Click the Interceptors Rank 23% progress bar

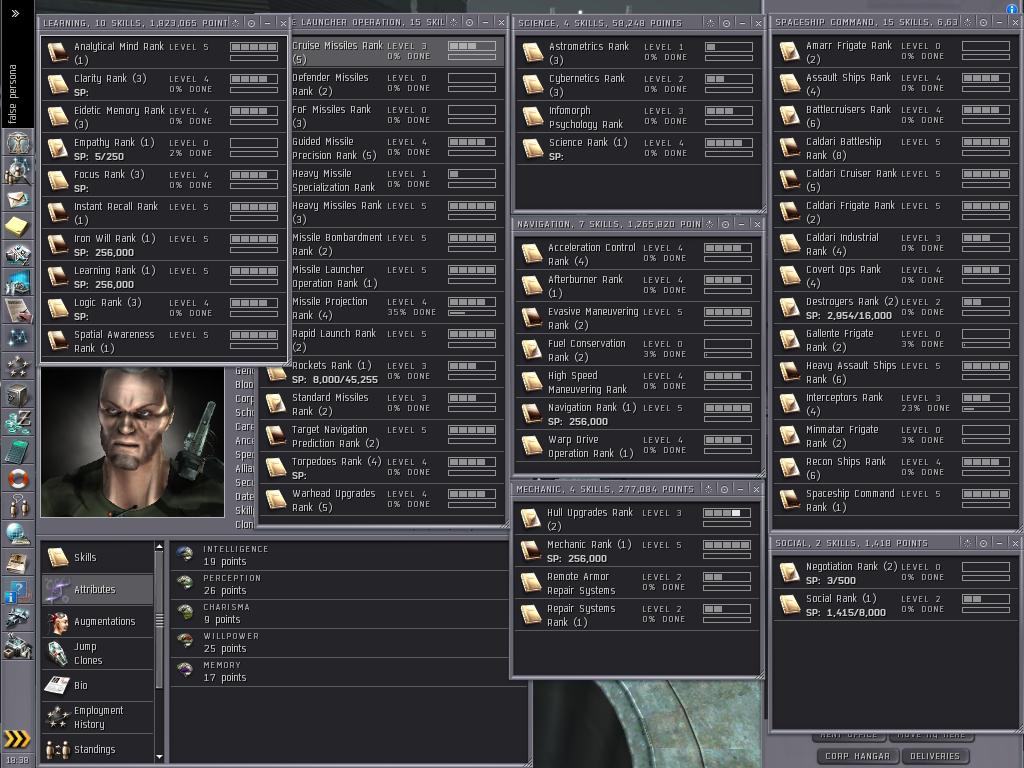pyautogui.click(x=986, y=409)
